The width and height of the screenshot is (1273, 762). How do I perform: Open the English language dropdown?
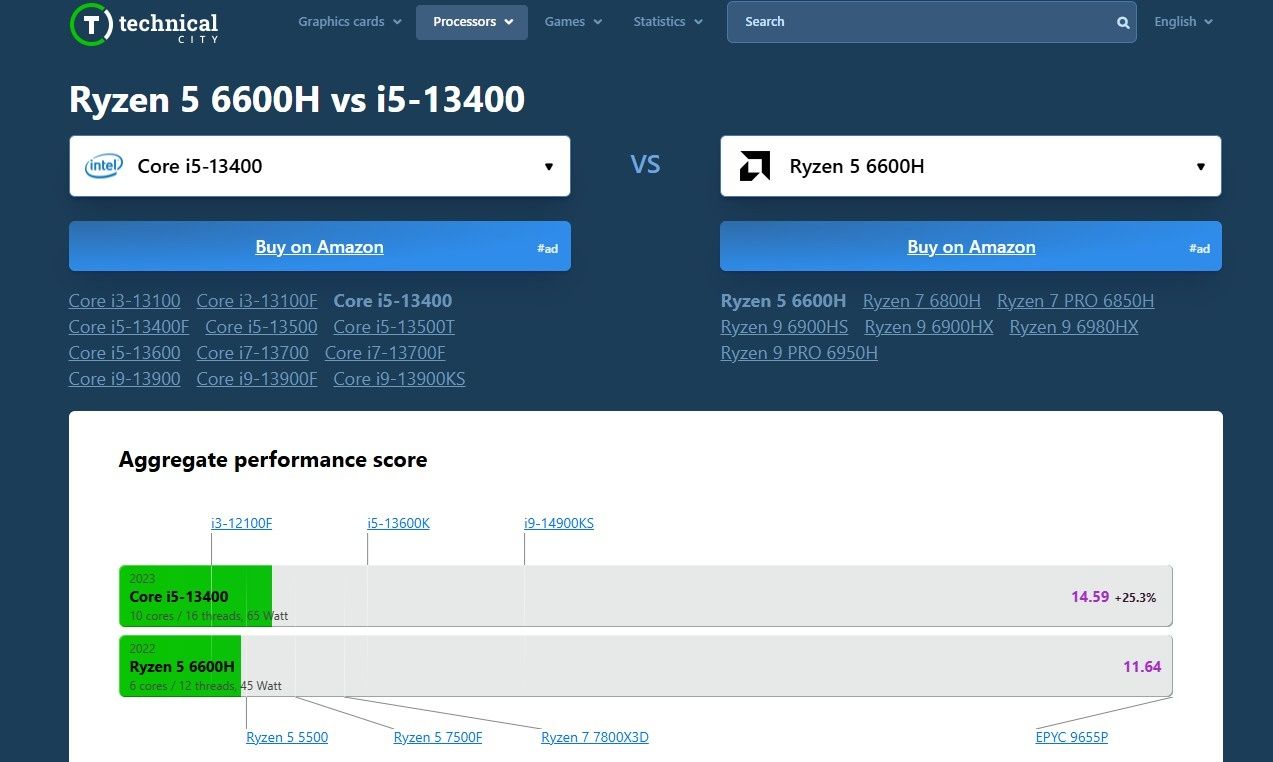click(x=1184, y=22)
